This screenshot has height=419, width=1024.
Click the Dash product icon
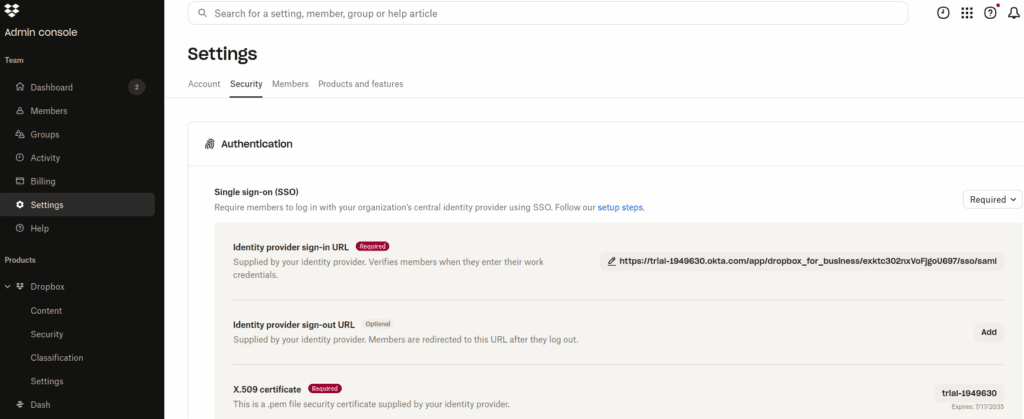(x=20, y=404)
